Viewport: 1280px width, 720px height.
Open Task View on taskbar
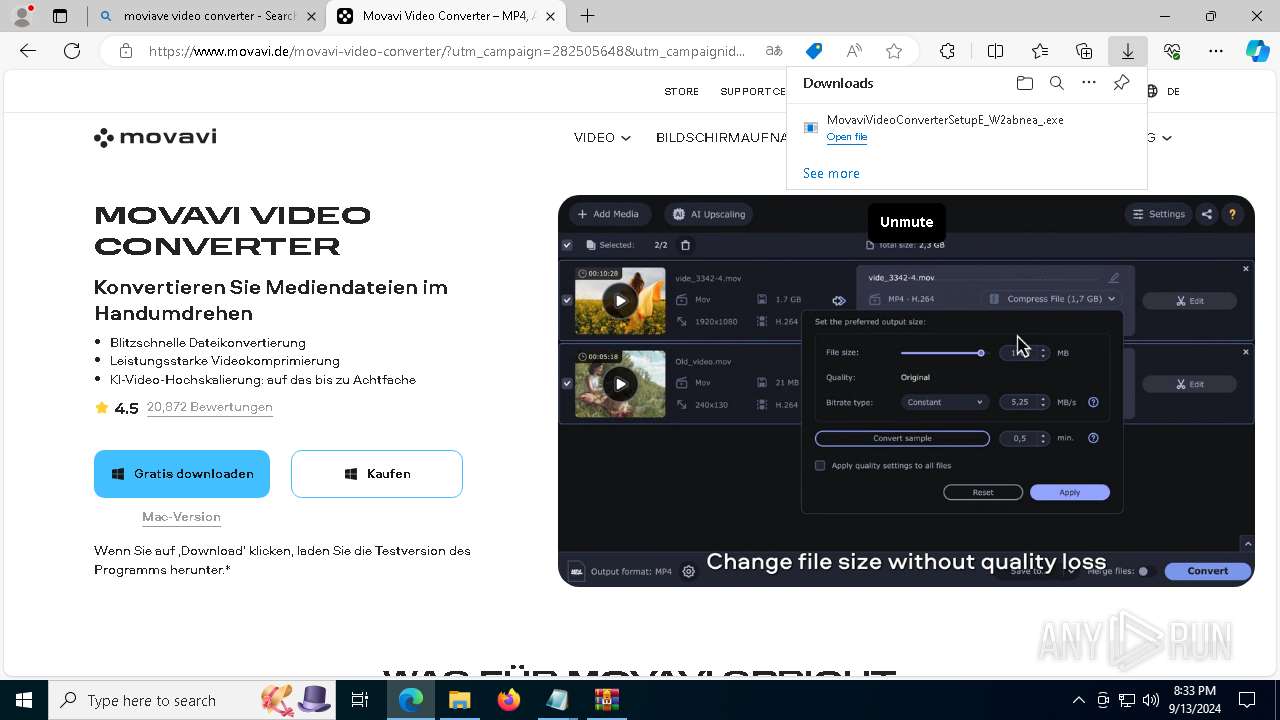pyautogui.click(x=360, y=700)
